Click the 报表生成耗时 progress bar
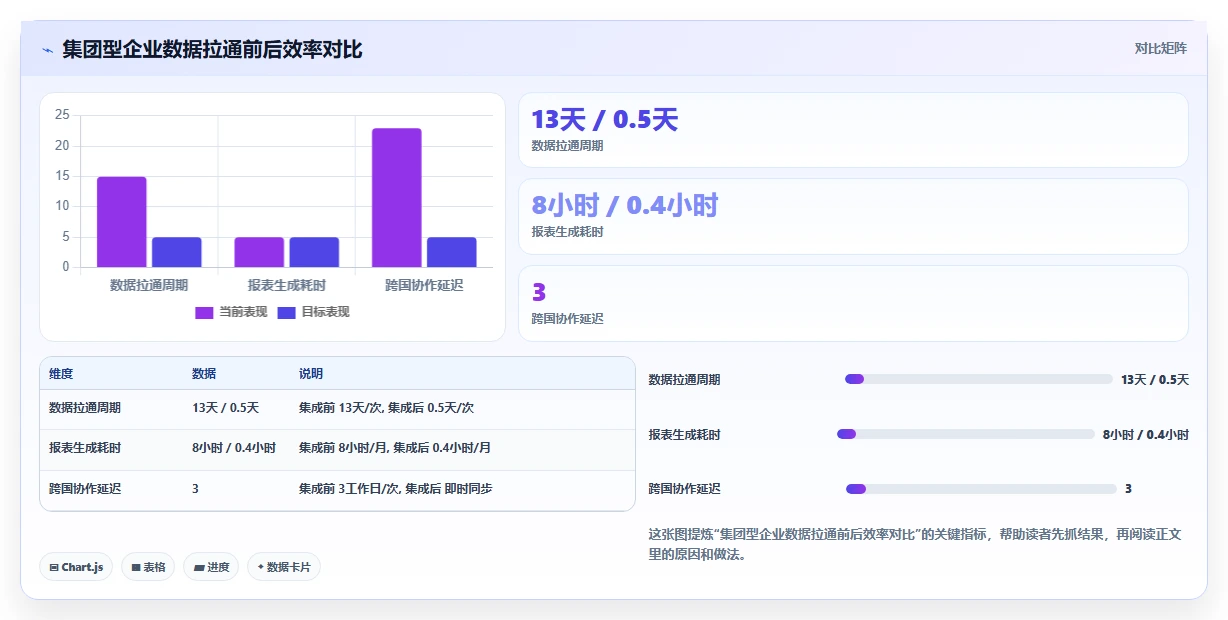 [x=966, y=434]
